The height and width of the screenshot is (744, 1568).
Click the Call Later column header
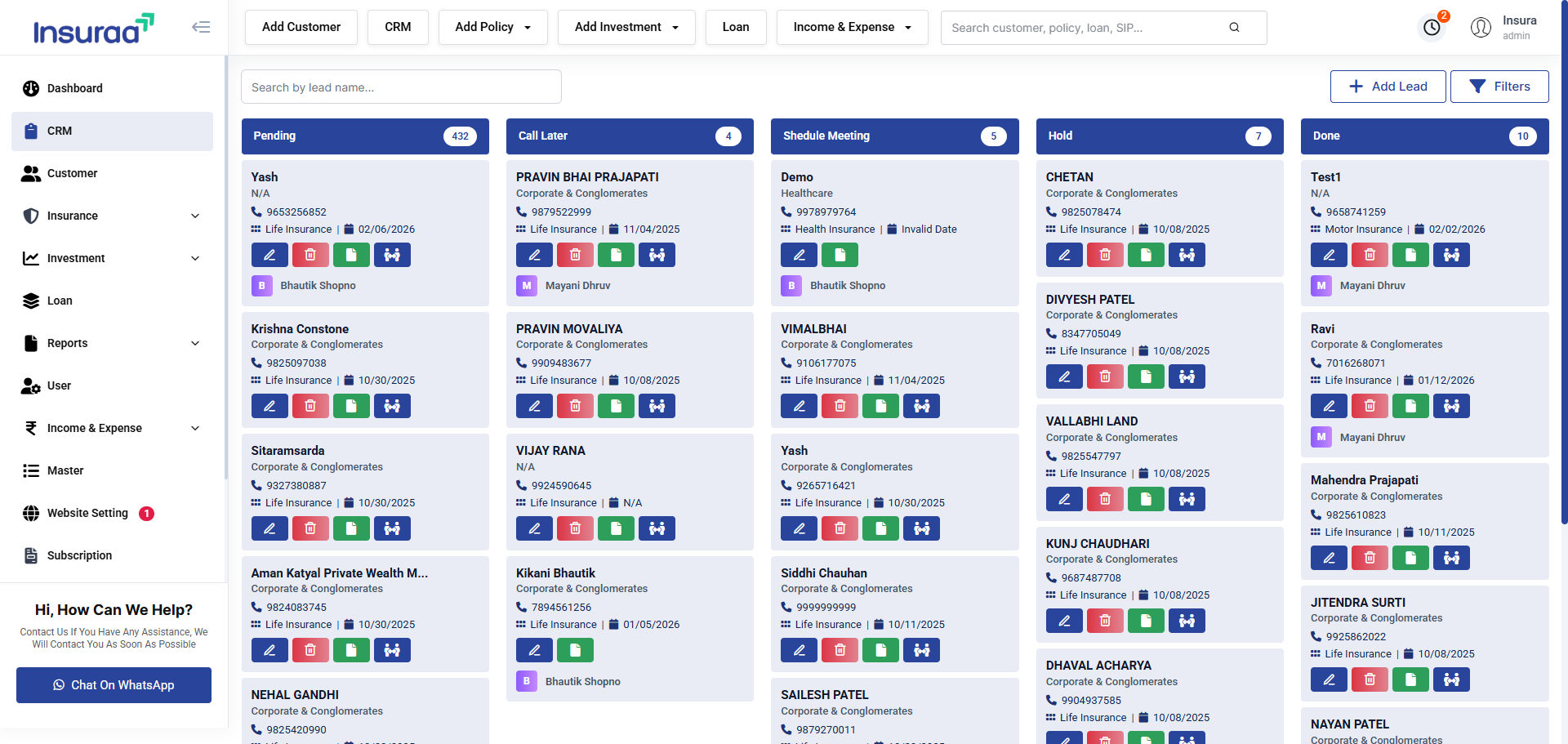pyautogui.click(x=630, y=136)
